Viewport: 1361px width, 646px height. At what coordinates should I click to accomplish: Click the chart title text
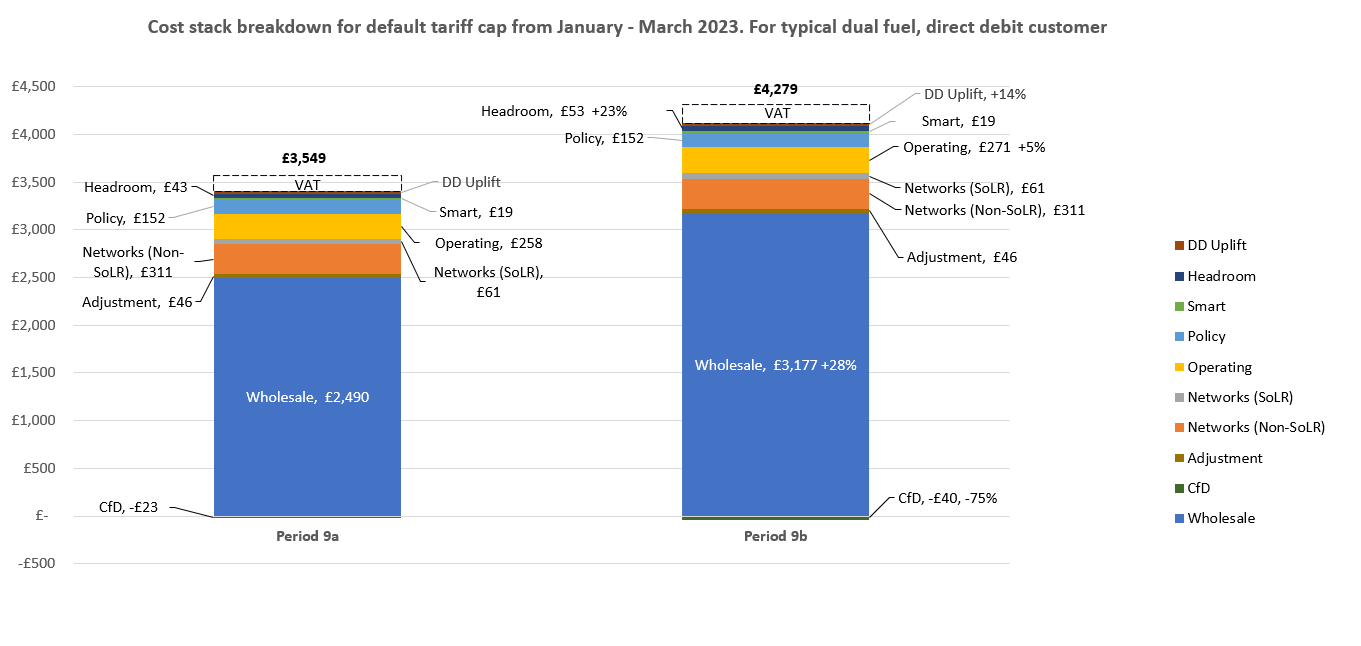point(627,27)
